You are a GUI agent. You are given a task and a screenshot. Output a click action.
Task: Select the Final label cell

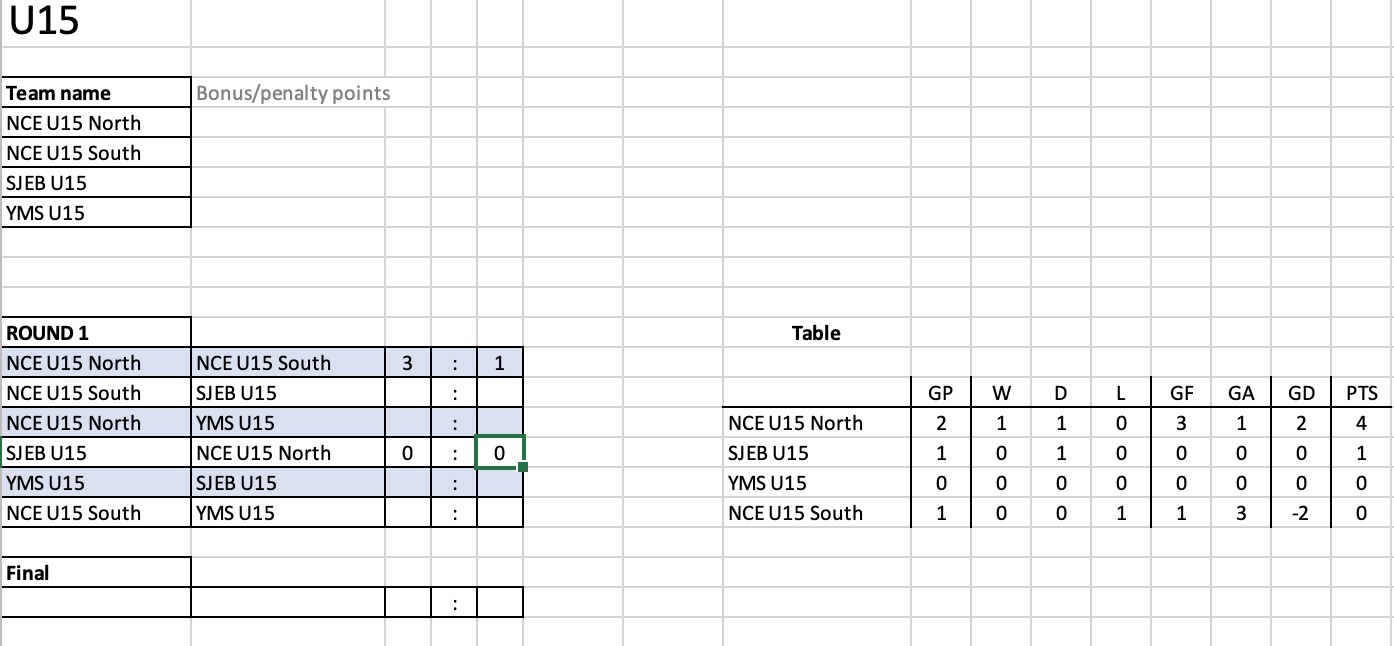point(96,573)
